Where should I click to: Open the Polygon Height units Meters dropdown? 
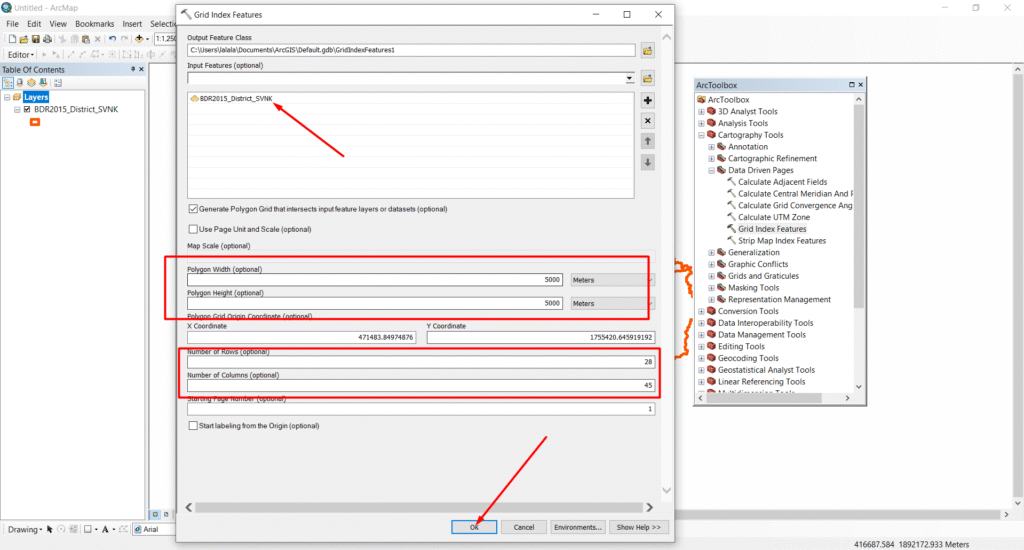612,303
